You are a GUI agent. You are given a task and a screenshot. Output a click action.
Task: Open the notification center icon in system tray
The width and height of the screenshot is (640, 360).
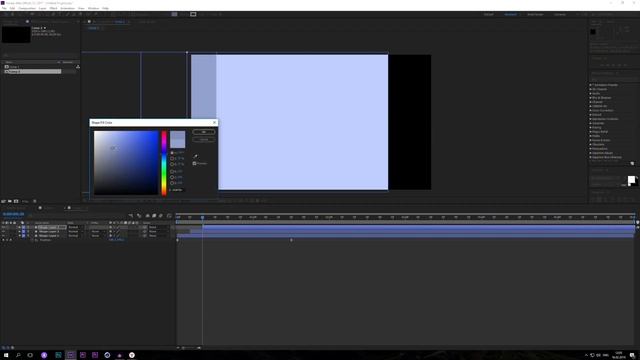(x=632, y=355)
